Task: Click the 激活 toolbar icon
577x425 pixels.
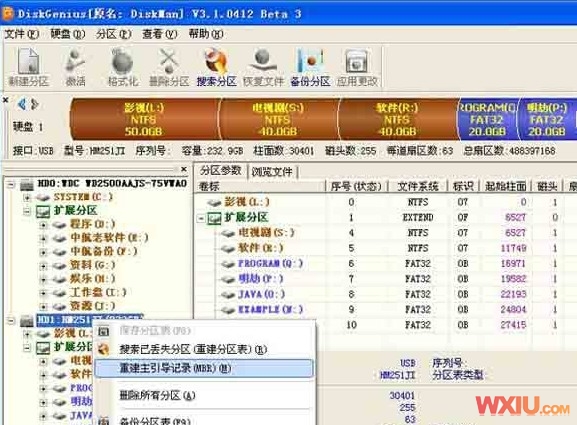Action: point(75,68)
